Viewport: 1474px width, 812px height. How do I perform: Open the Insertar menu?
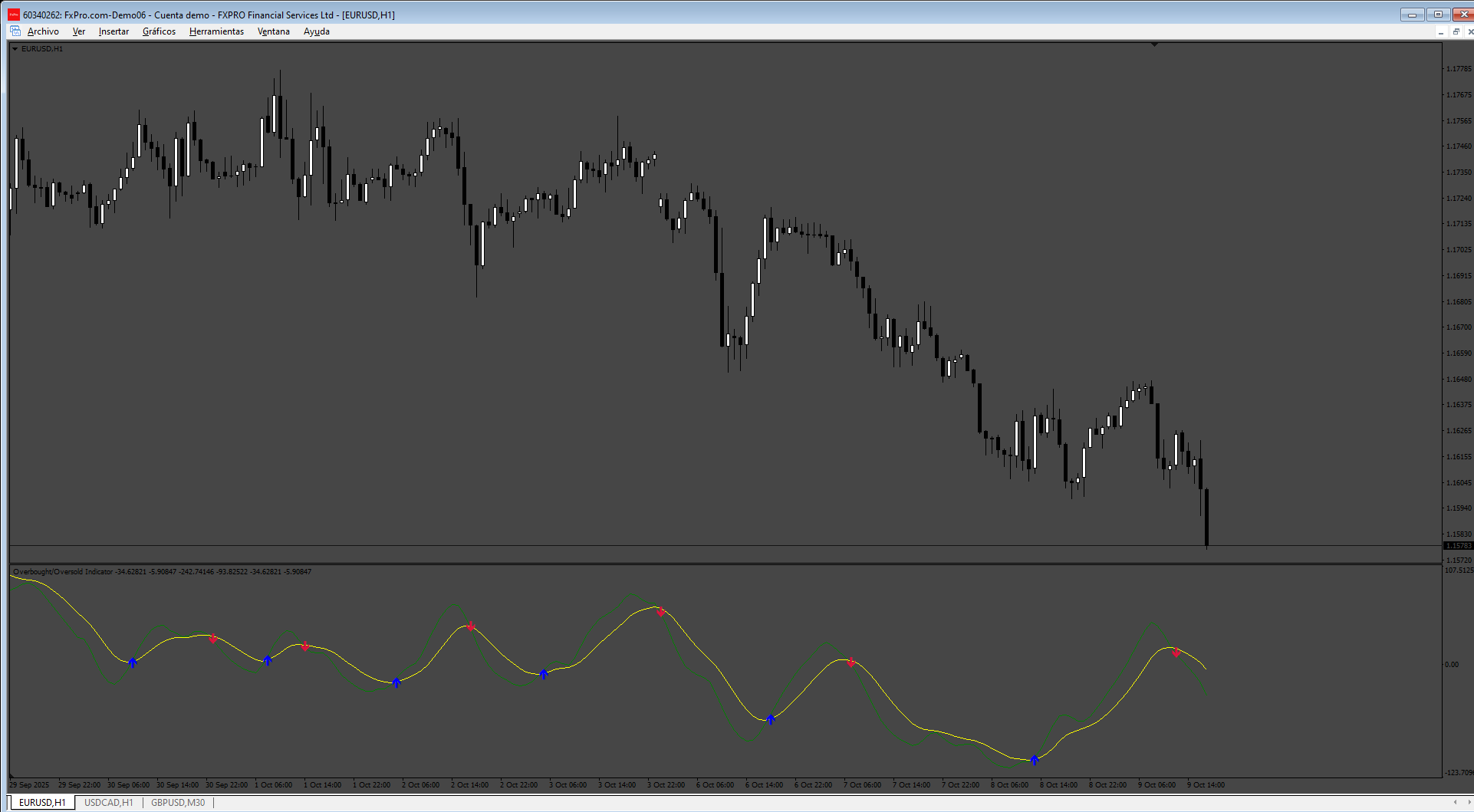pyautogui.click(x=114, y=31)
